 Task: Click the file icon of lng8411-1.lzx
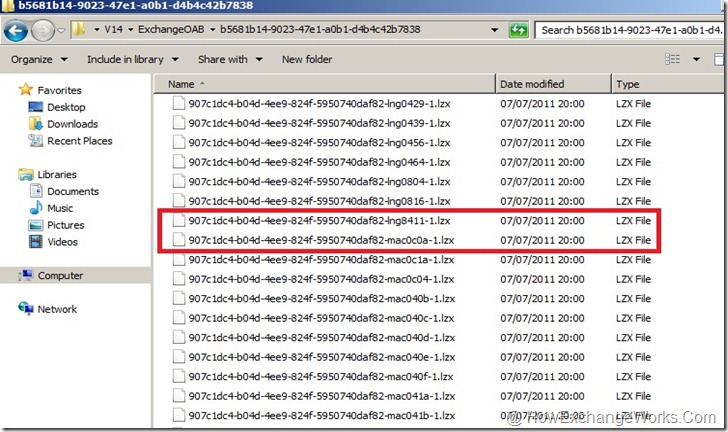179,220
